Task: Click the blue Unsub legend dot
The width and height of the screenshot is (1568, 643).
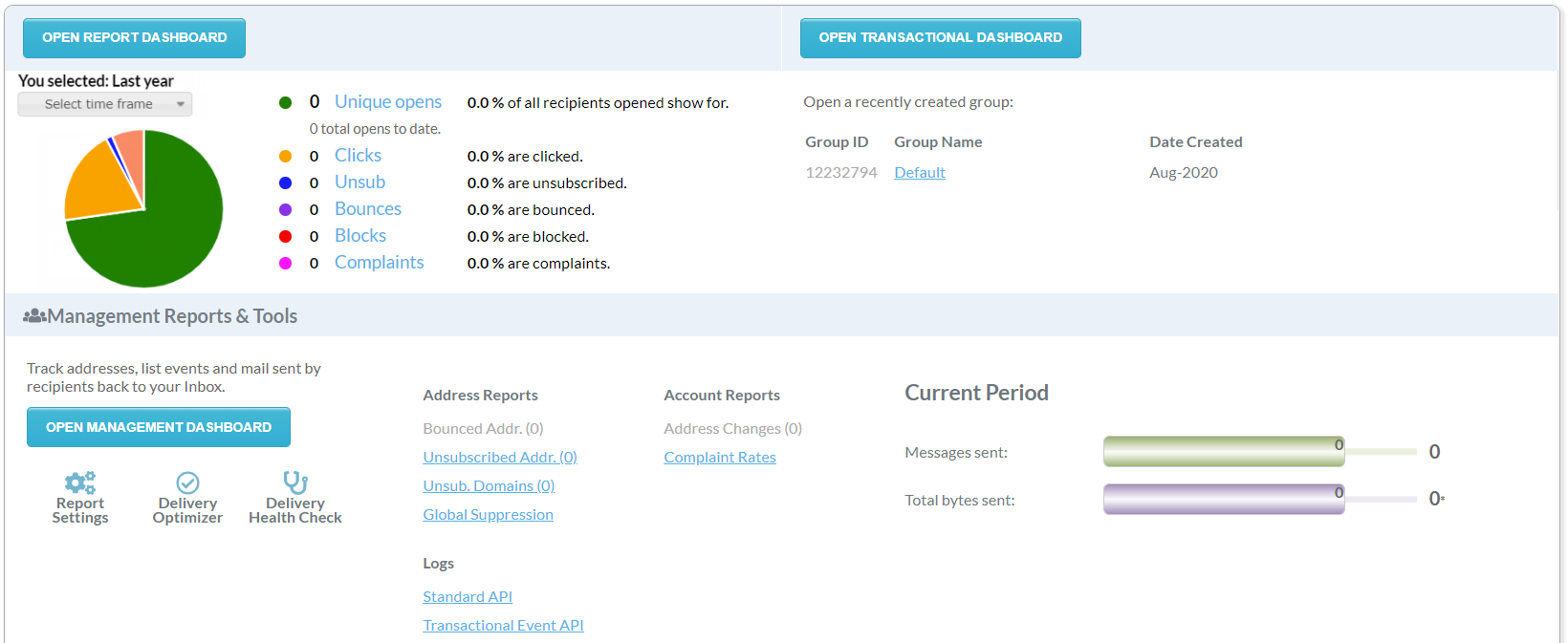Action: [285, 183]
